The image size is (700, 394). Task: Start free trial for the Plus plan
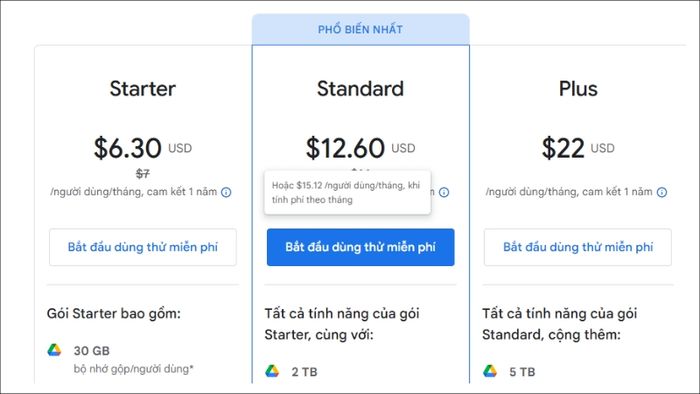pyautogui.click(x=578, y=247)
